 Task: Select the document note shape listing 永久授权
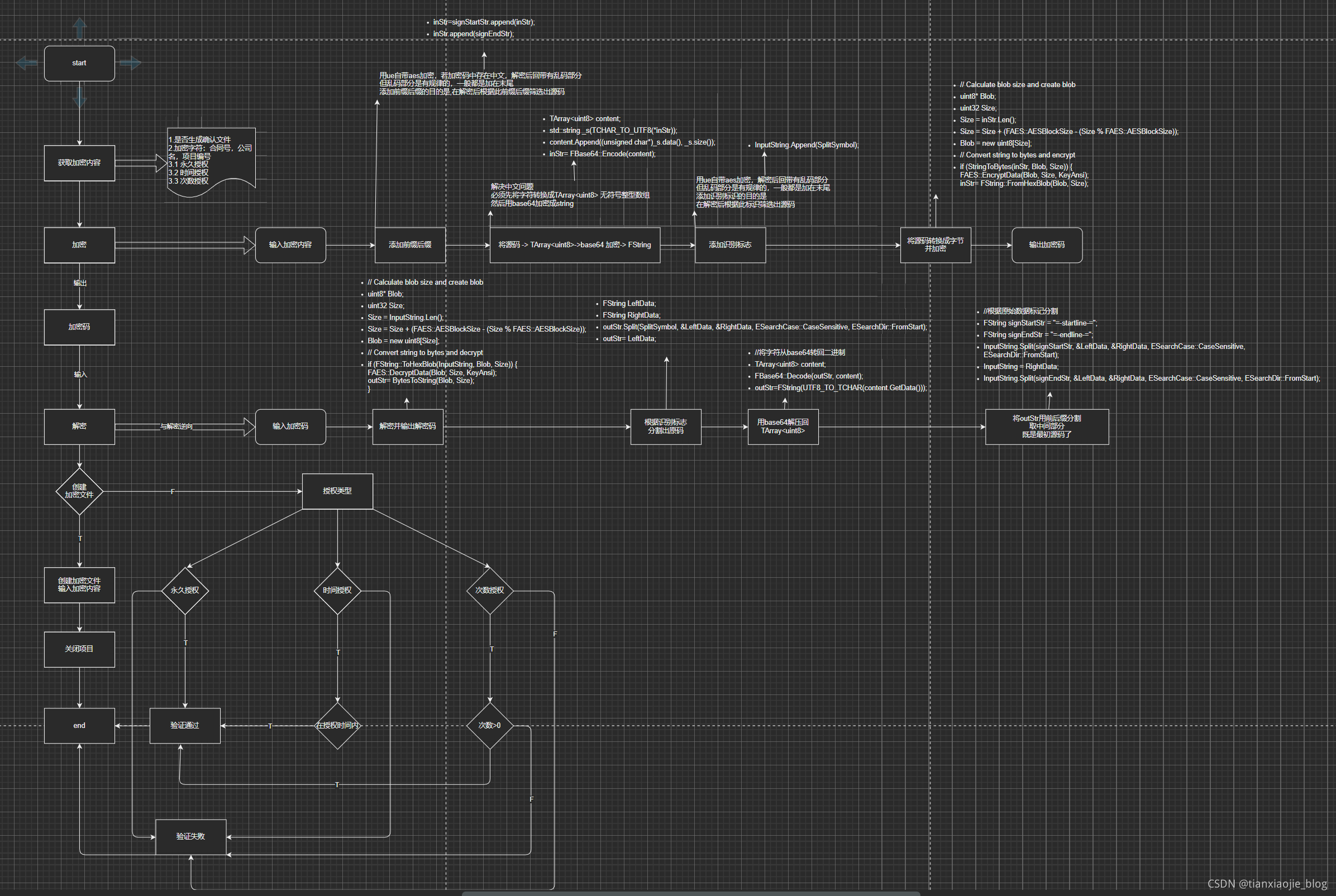[211, 160]
